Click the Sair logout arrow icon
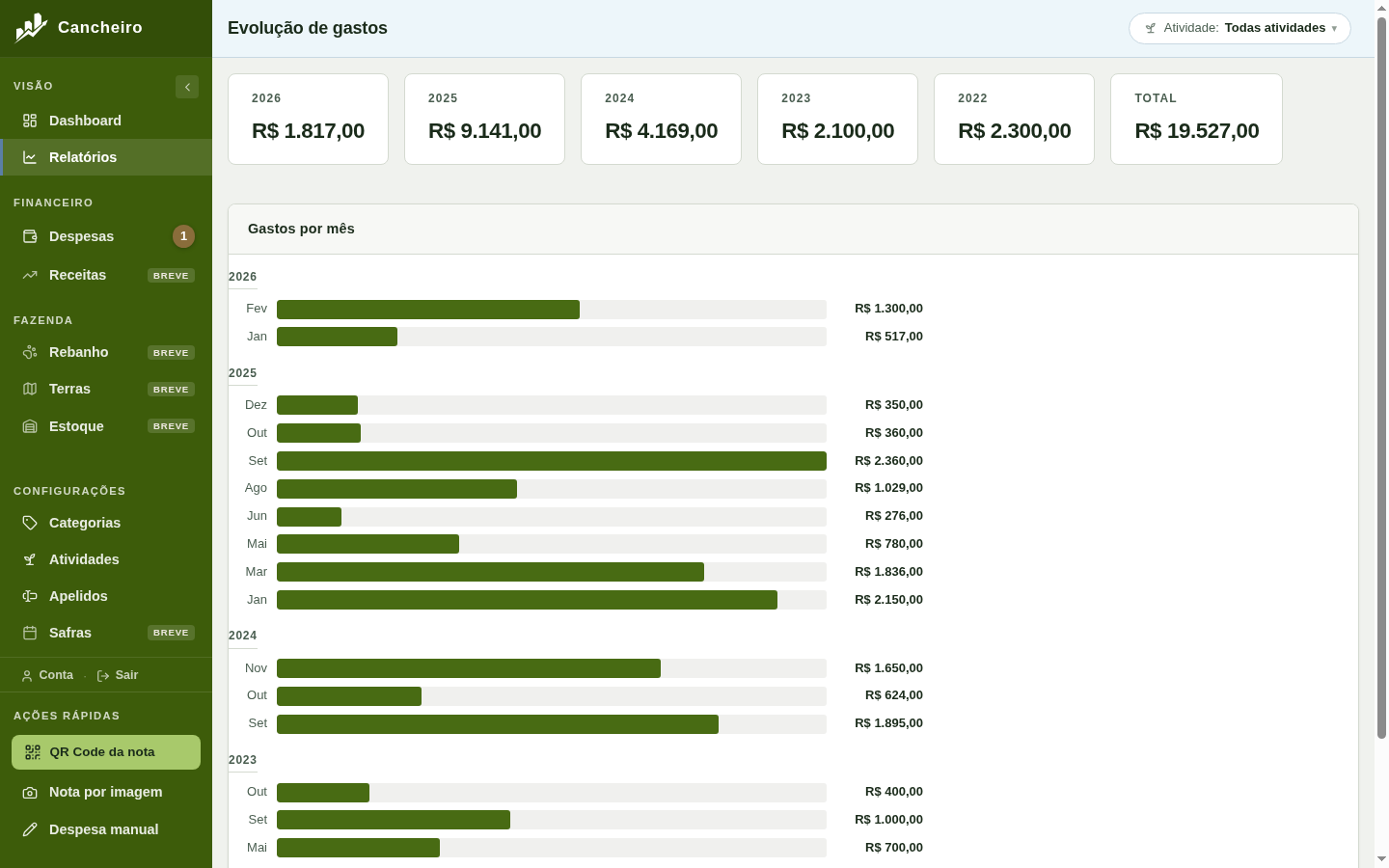Screen dimensions: 1389x868 (x=103, y=676)
